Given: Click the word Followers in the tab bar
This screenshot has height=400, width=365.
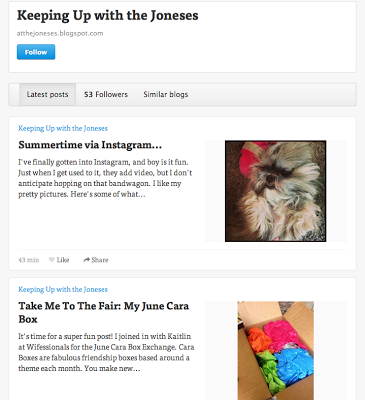Looking at the screenshot, I should [112, 95].
